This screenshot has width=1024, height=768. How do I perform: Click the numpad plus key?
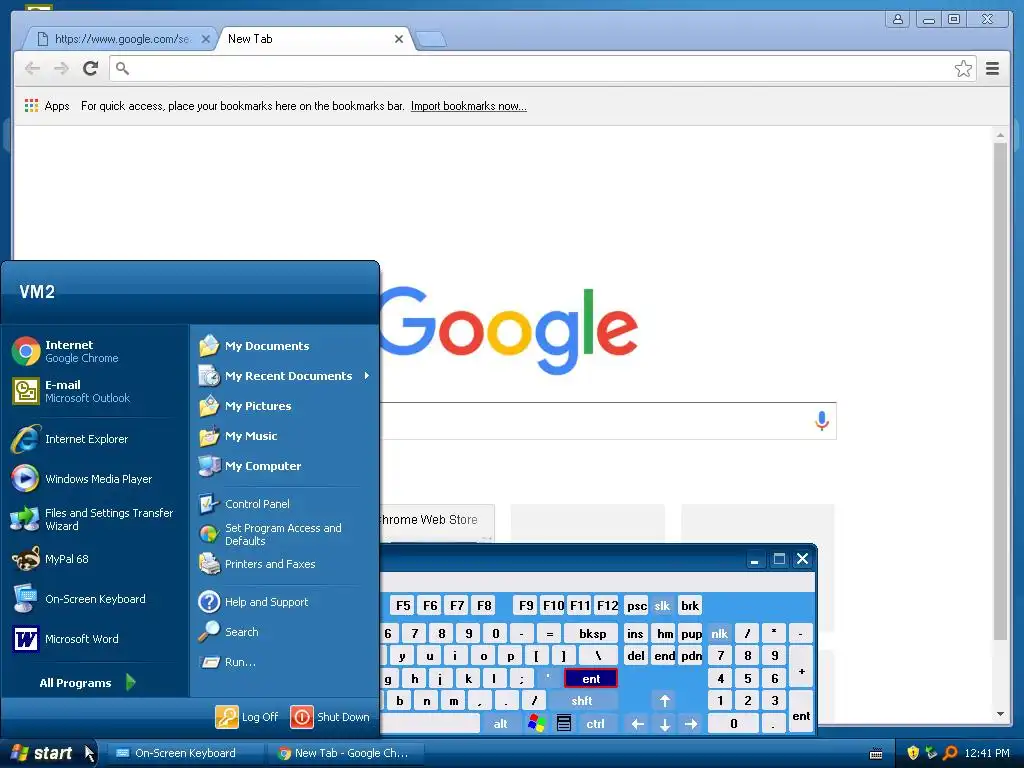point(801,667)
